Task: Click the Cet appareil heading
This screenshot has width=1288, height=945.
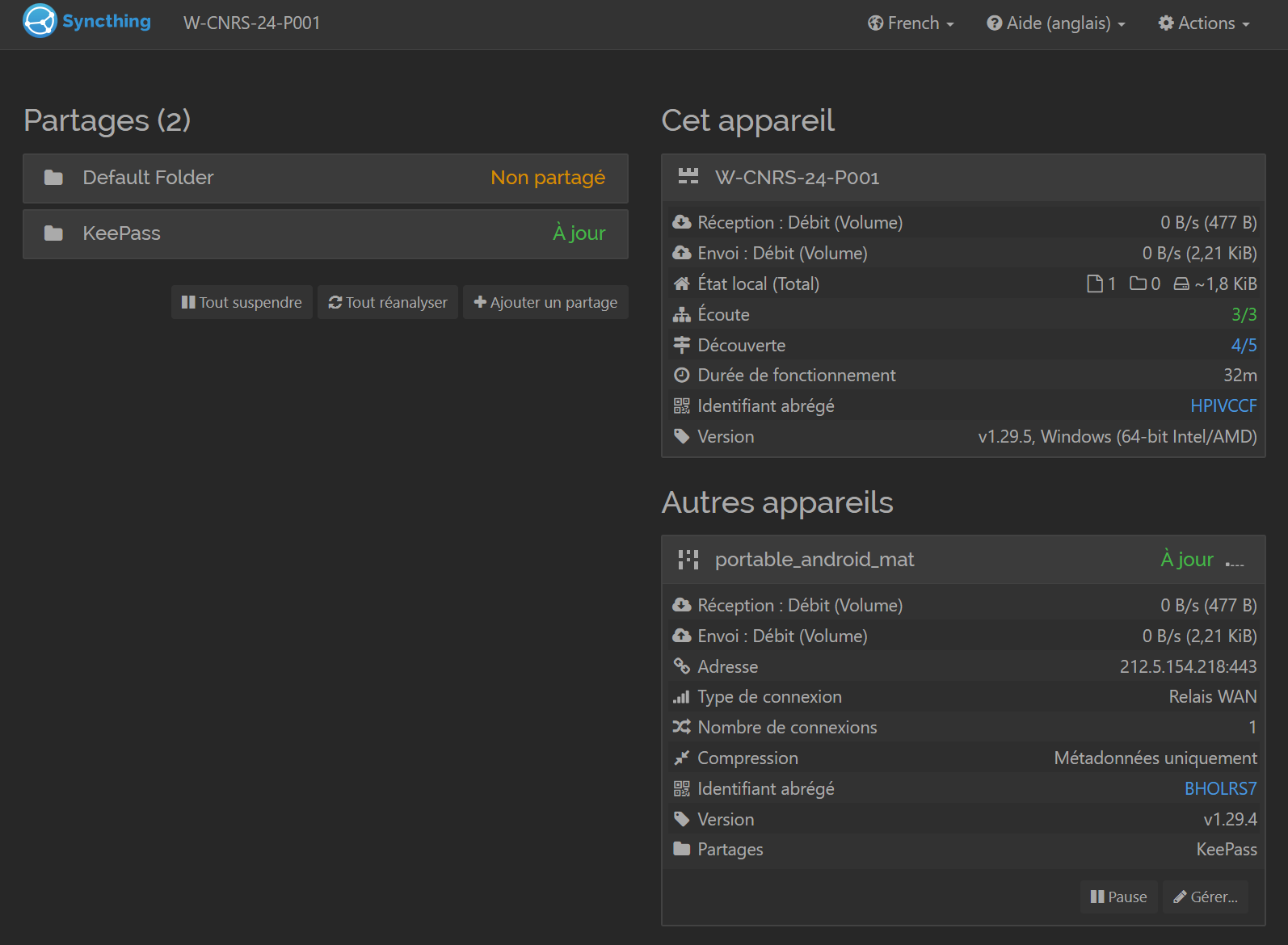Action: tap(747, 120)
